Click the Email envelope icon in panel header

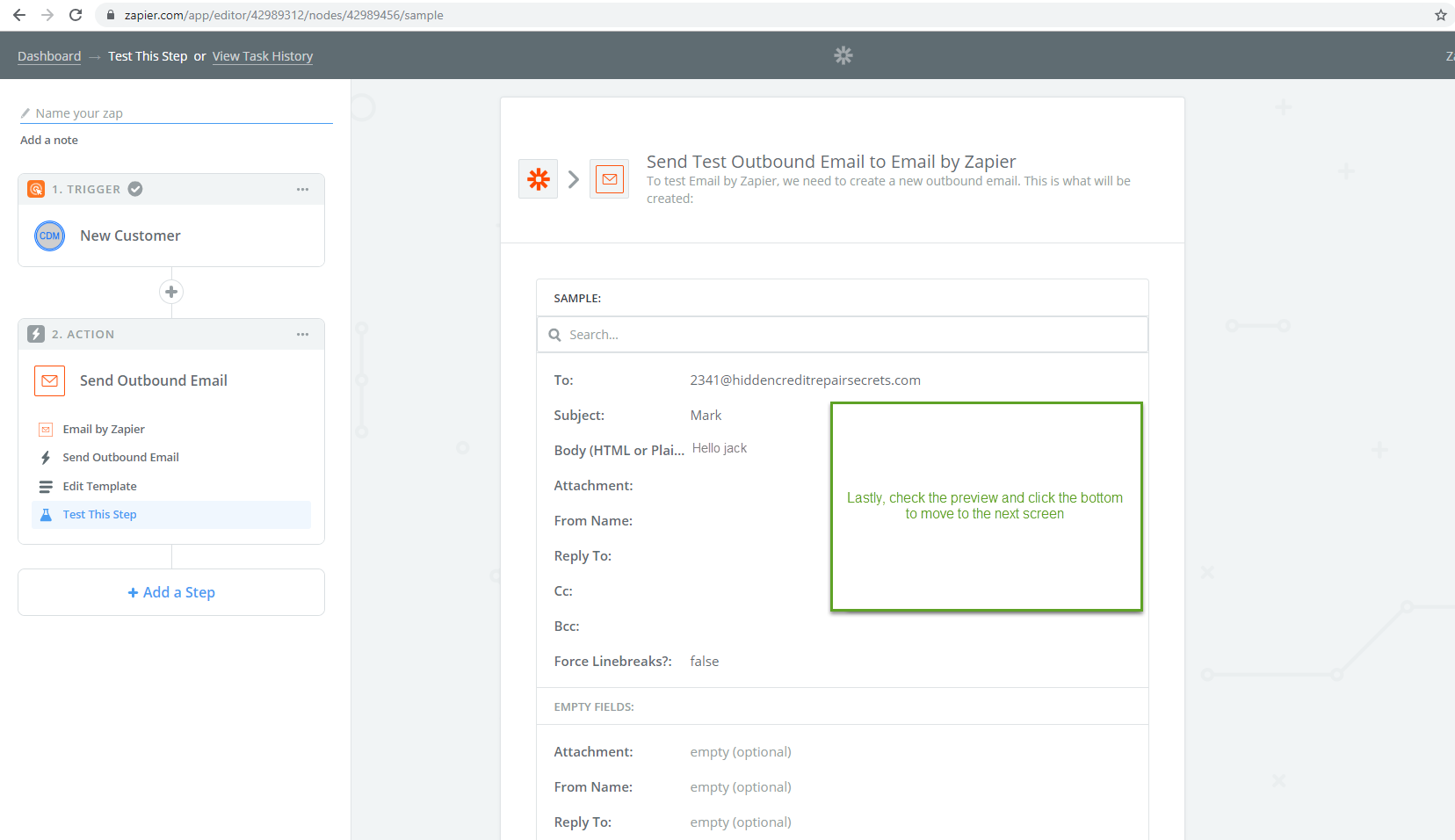pyautogui.click(x=609, y=179)
